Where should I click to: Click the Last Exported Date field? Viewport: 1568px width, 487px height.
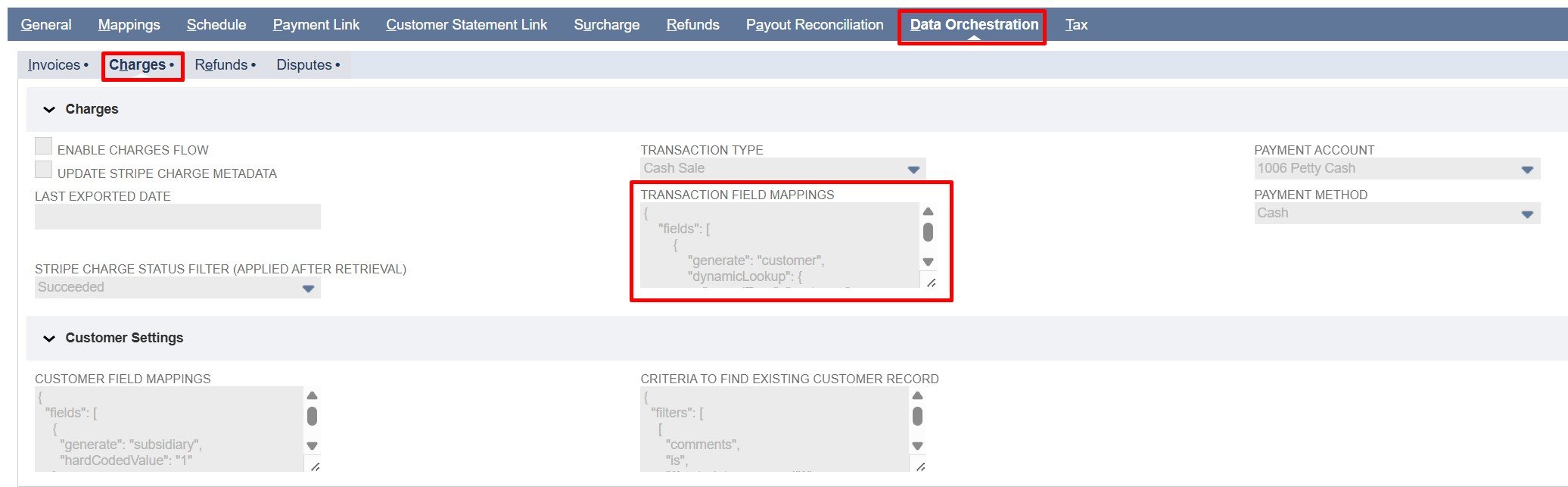tap(177, 217)
